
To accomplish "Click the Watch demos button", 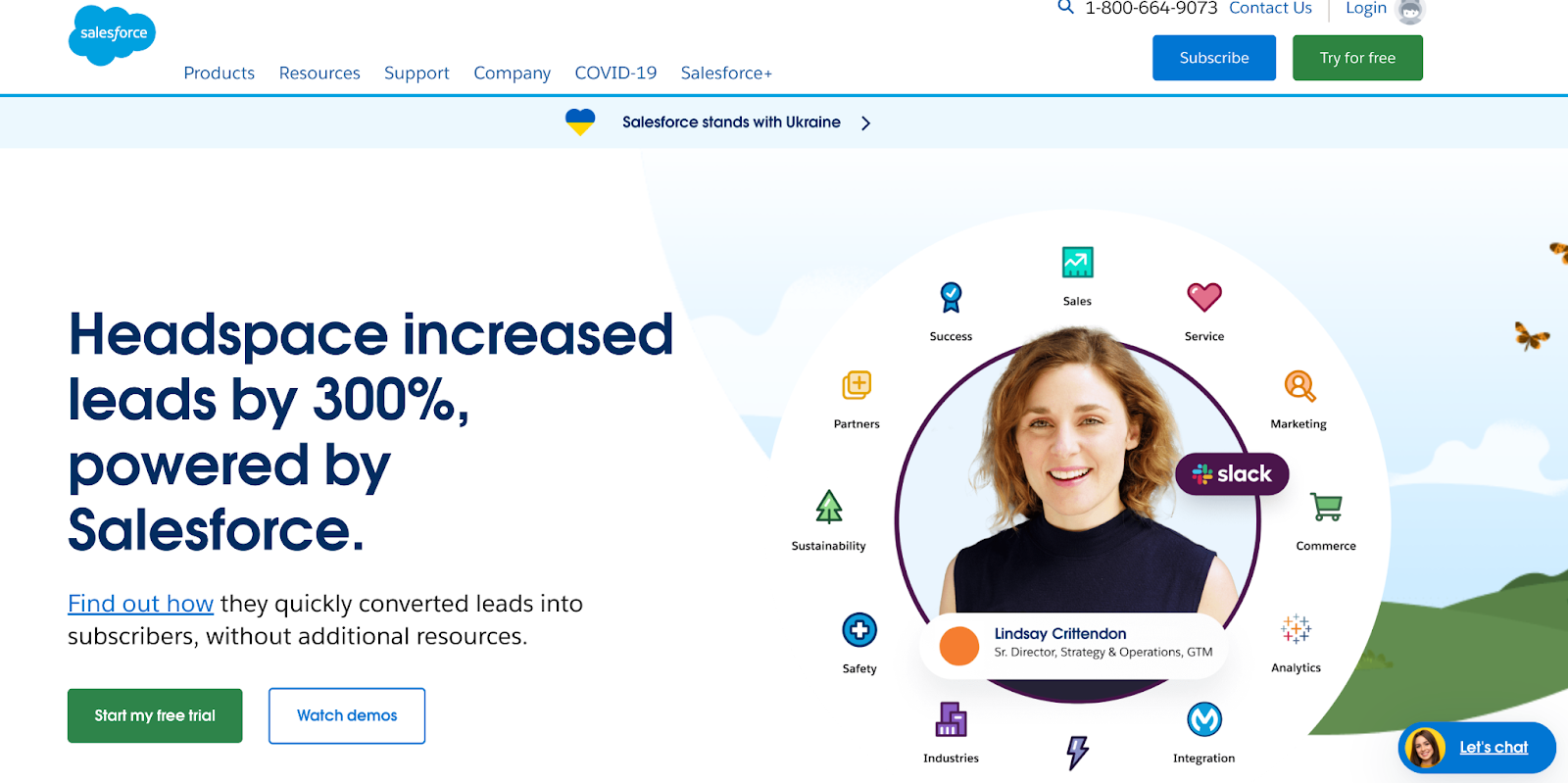I will (347, 715).
